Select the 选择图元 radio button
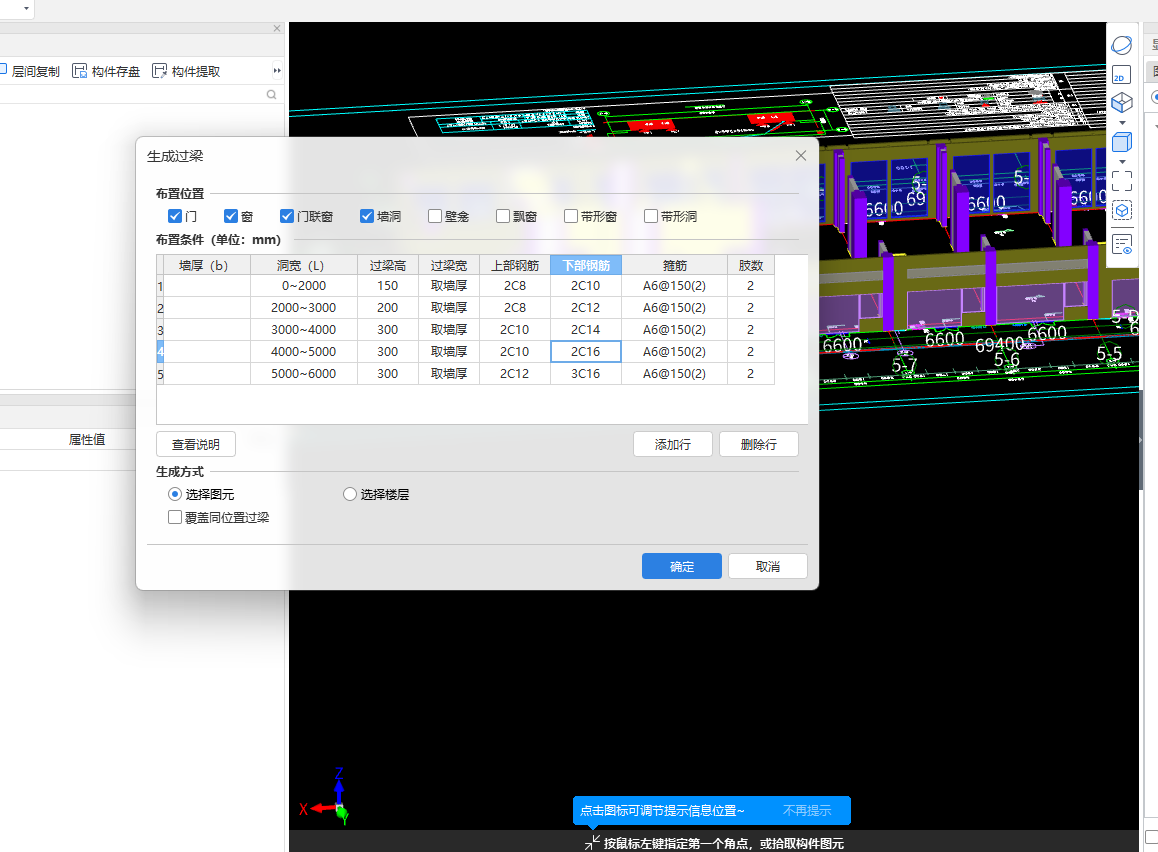The height and width of the screenshot is (852, 1158). point(175,494)
